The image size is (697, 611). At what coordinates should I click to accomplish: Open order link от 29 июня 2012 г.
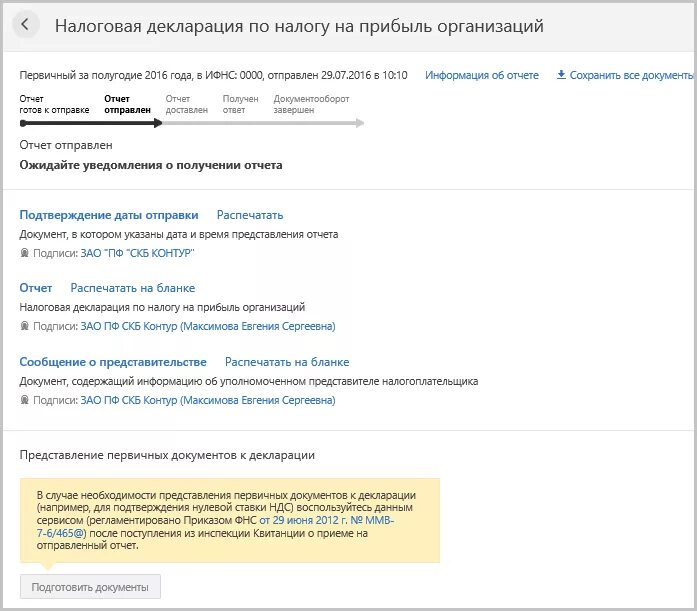326,520
